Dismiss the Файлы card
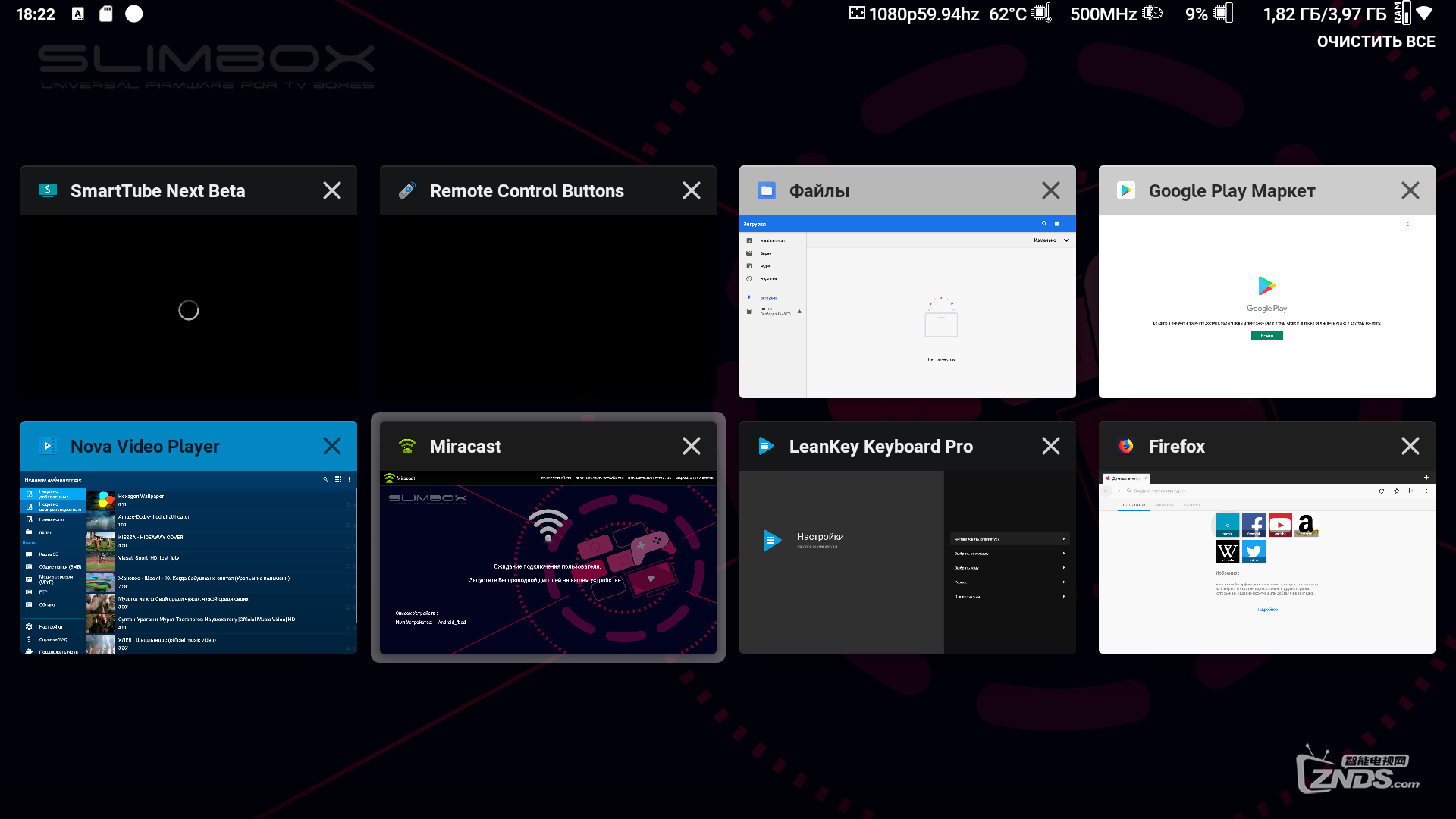 1051,190
